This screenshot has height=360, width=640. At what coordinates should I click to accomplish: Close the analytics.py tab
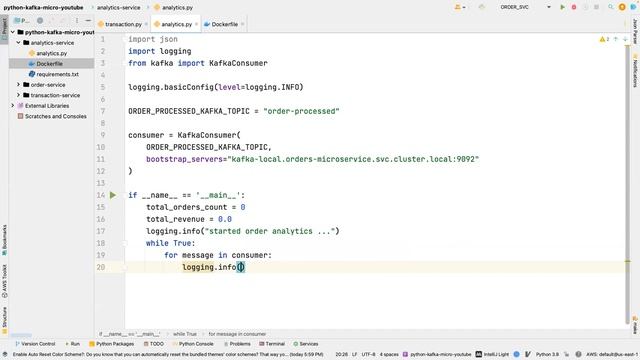point(196,24)
